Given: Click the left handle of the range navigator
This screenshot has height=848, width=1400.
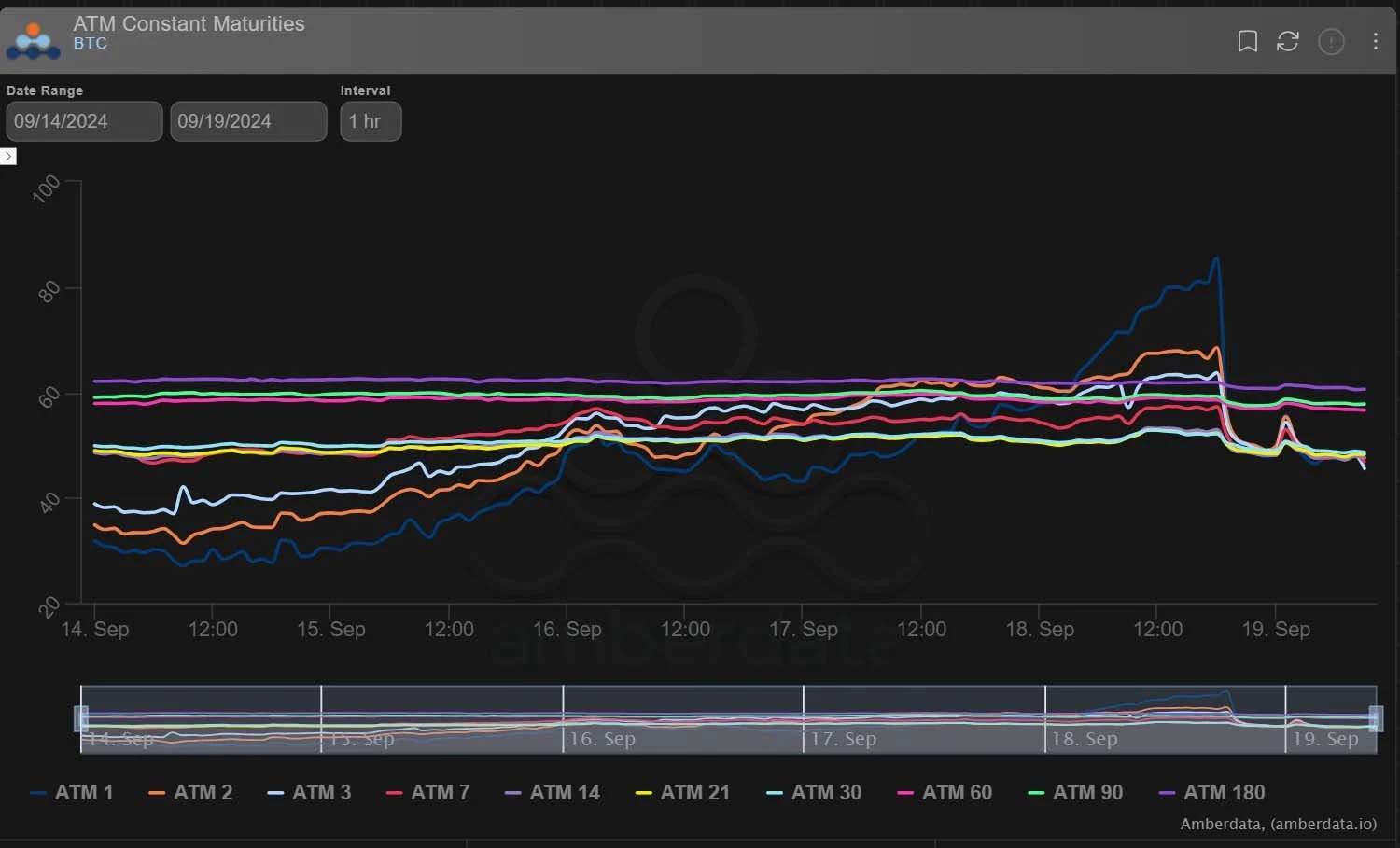Looking at the screenshot, I should (81, 718).
